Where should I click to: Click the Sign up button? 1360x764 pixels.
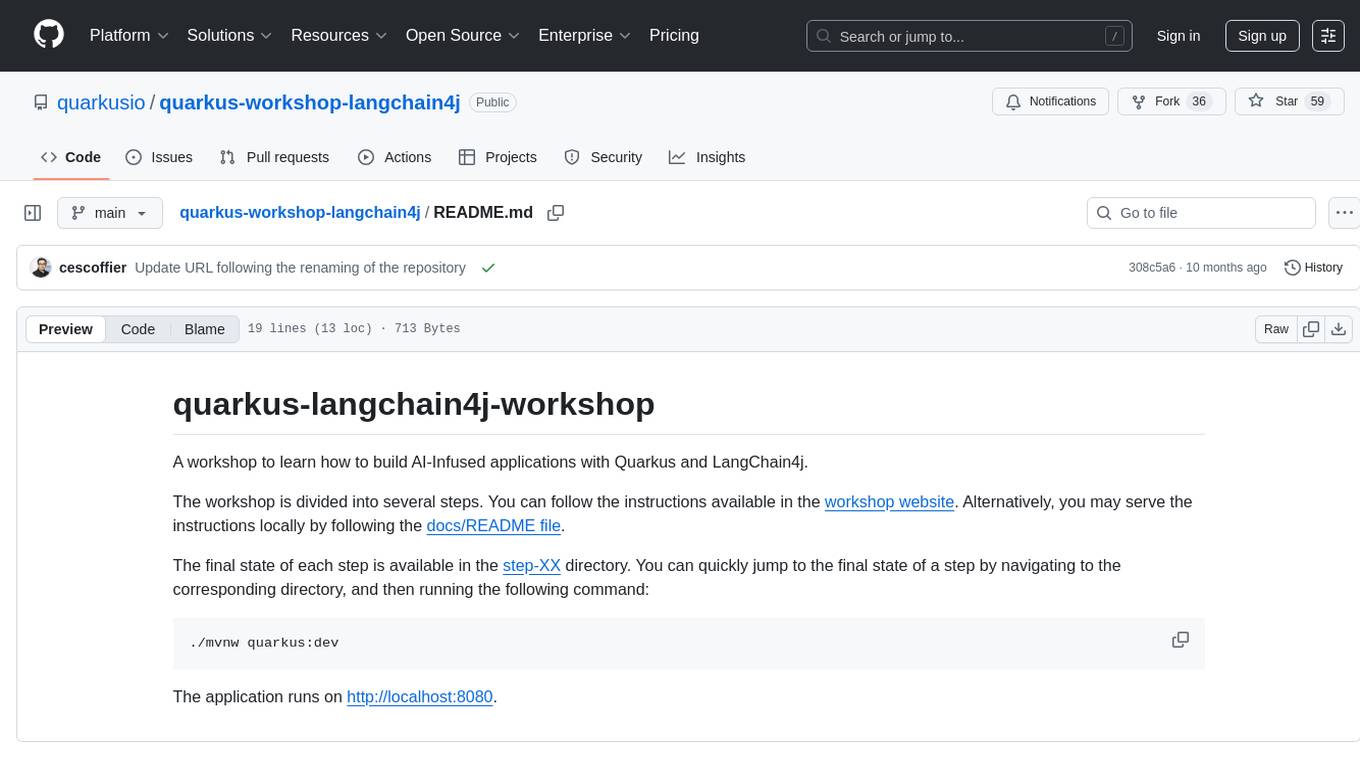click(x=1262, y=35)
